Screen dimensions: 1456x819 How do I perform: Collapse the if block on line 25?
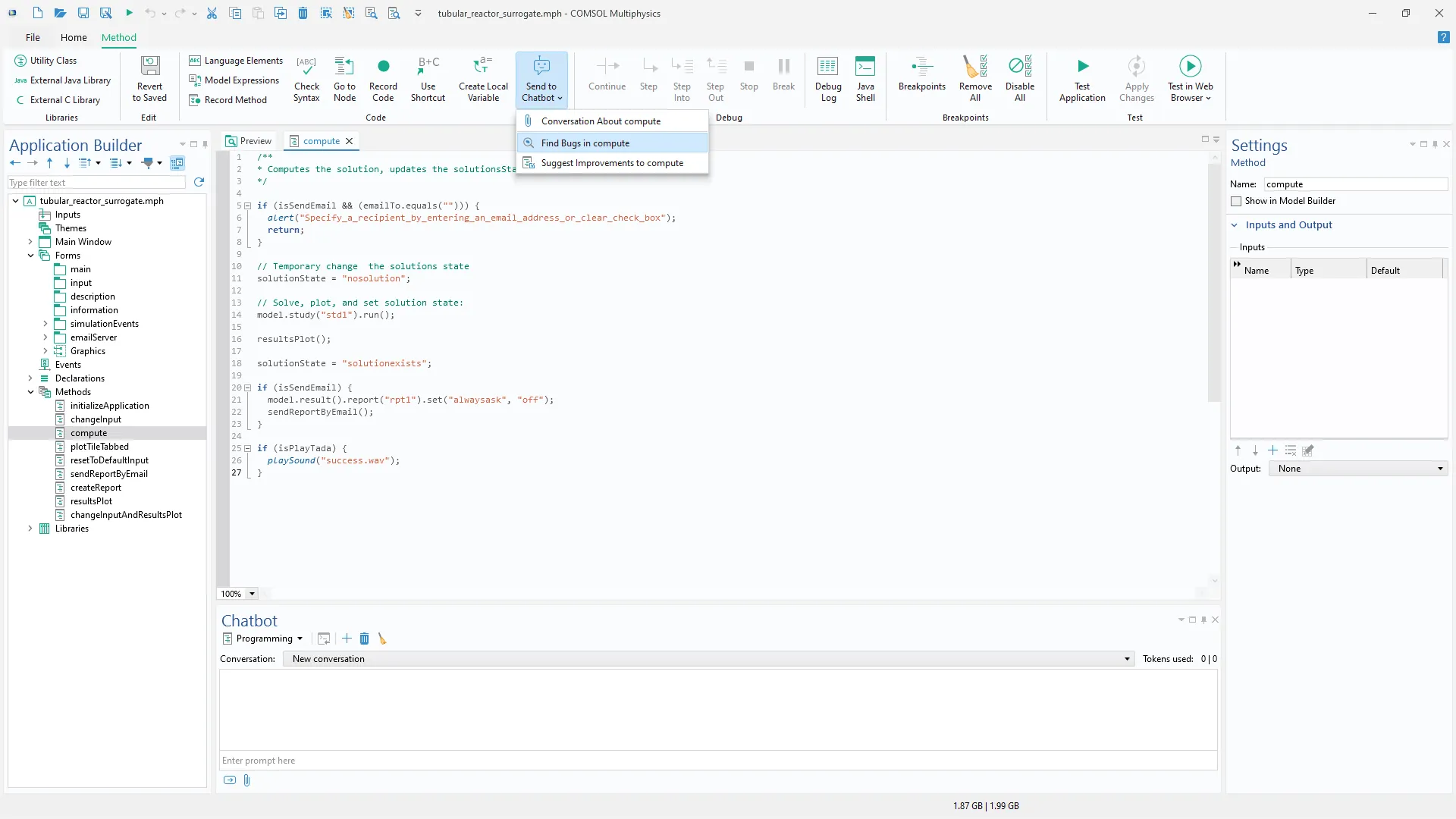247,448
